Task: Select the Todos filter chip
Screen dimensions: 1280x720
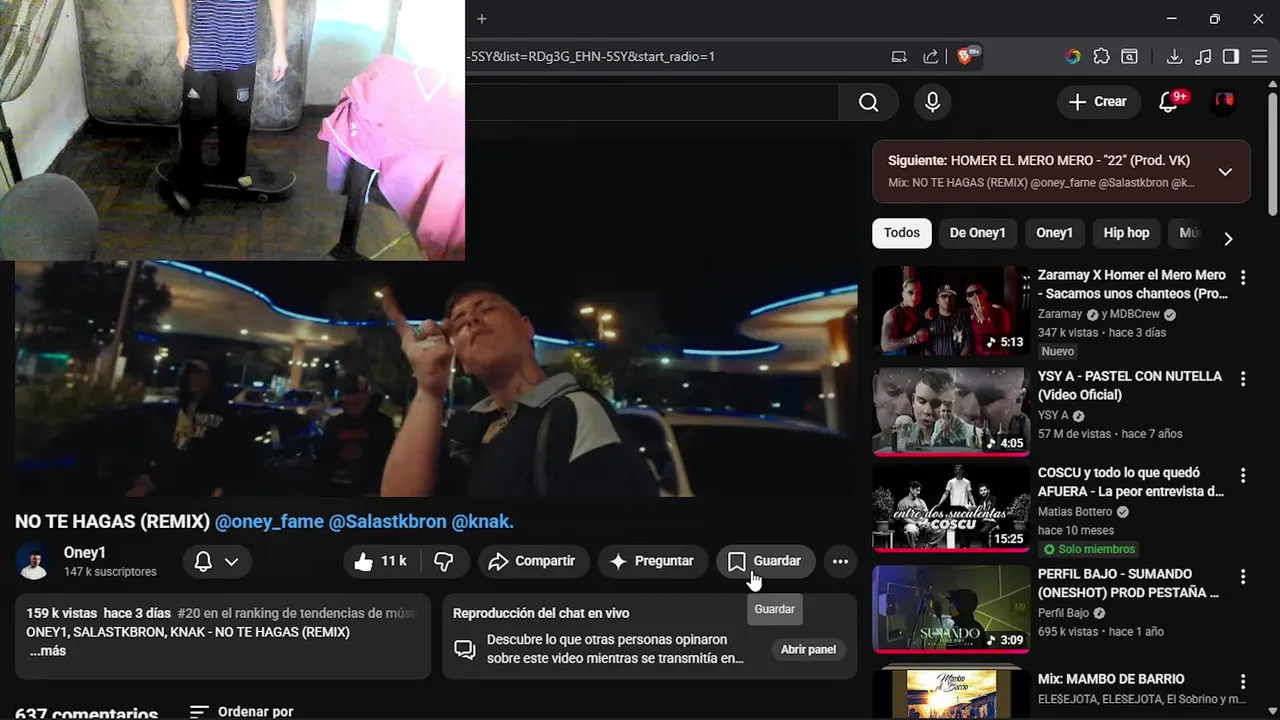Action: pyautogui.click(x=901, y=233)
